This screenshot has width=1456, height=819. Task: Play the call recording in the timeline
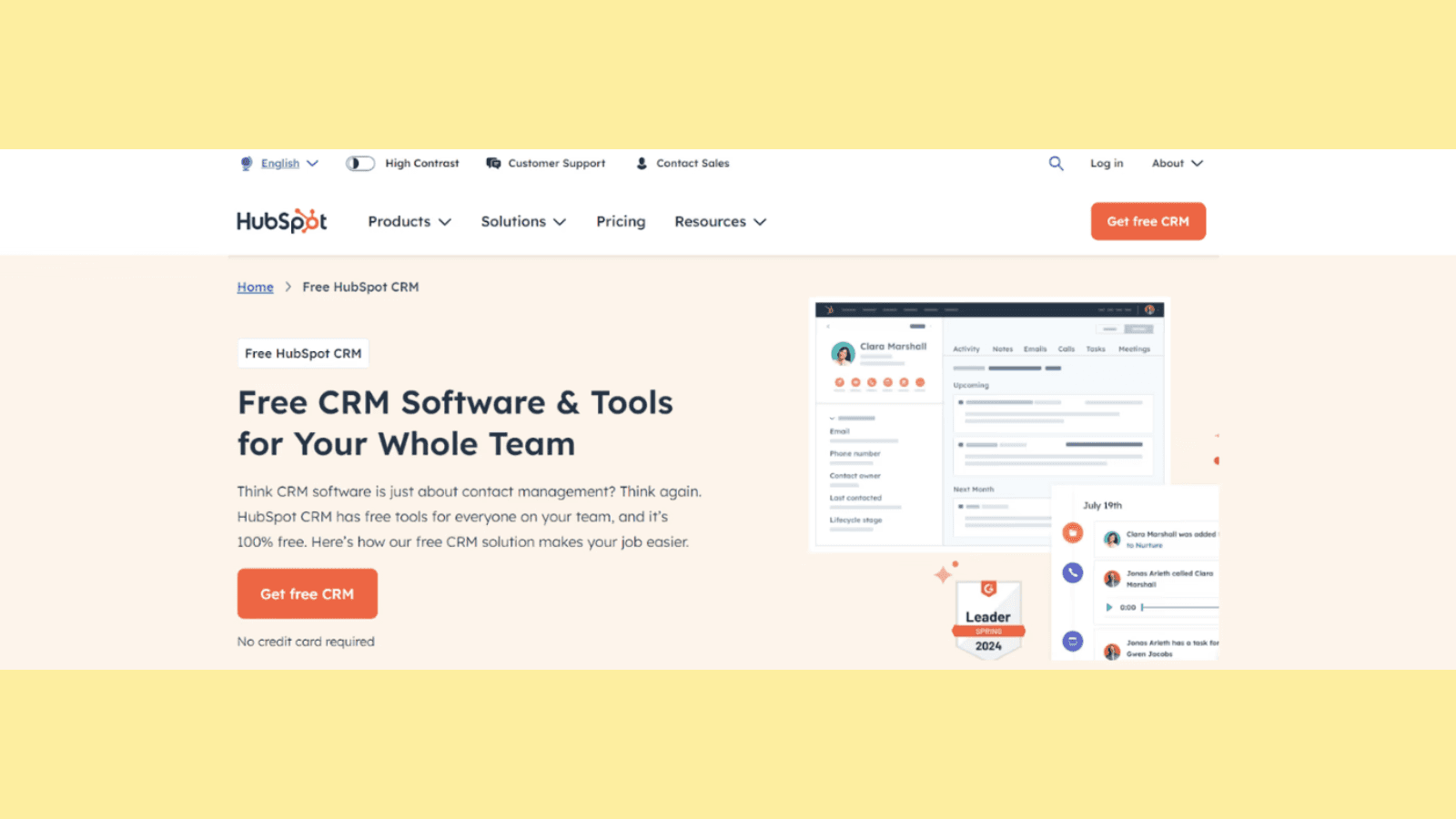[1108, 607]
